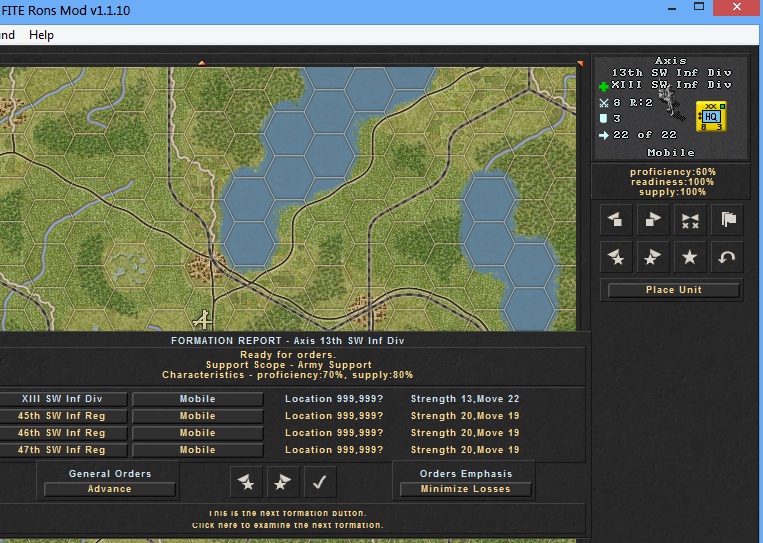The width and height of the screenshot is (763, 543).
Task: Select the 45th SW Inf Reg unit
Action: 63,416
